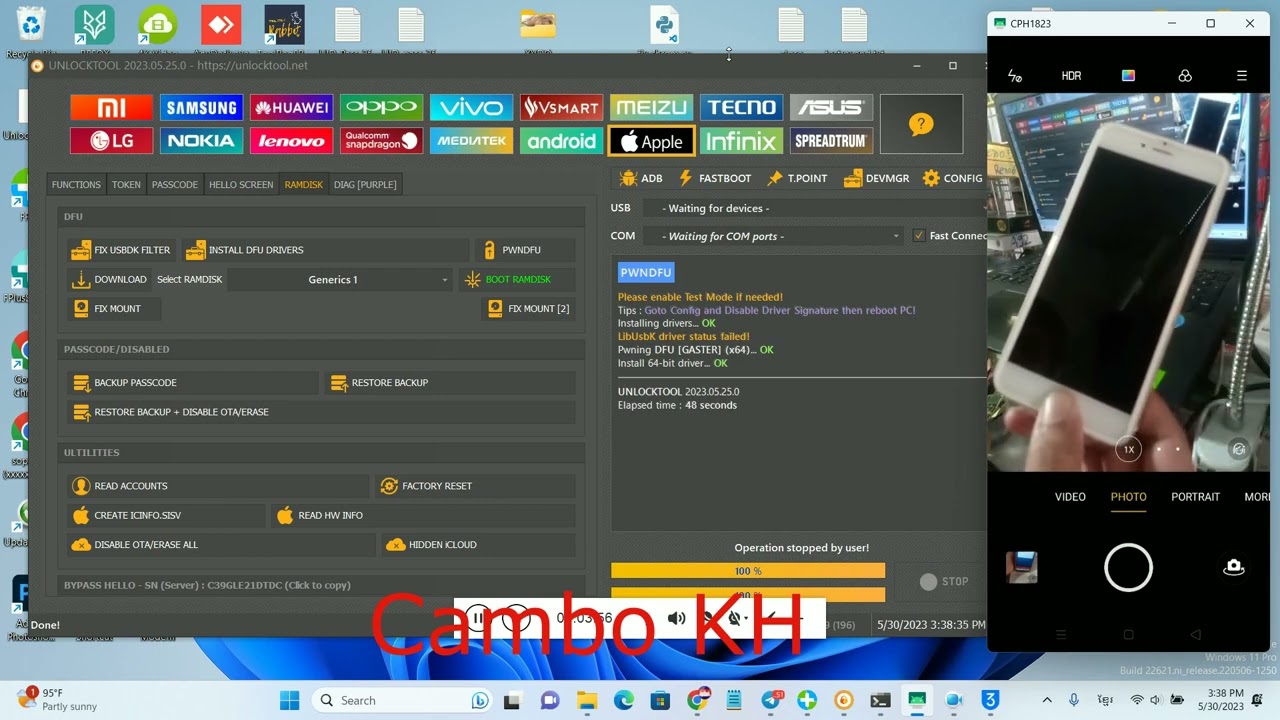Select the Meizu brand tile
Screen dimensions: 1280x720
[x=651, y=107]
